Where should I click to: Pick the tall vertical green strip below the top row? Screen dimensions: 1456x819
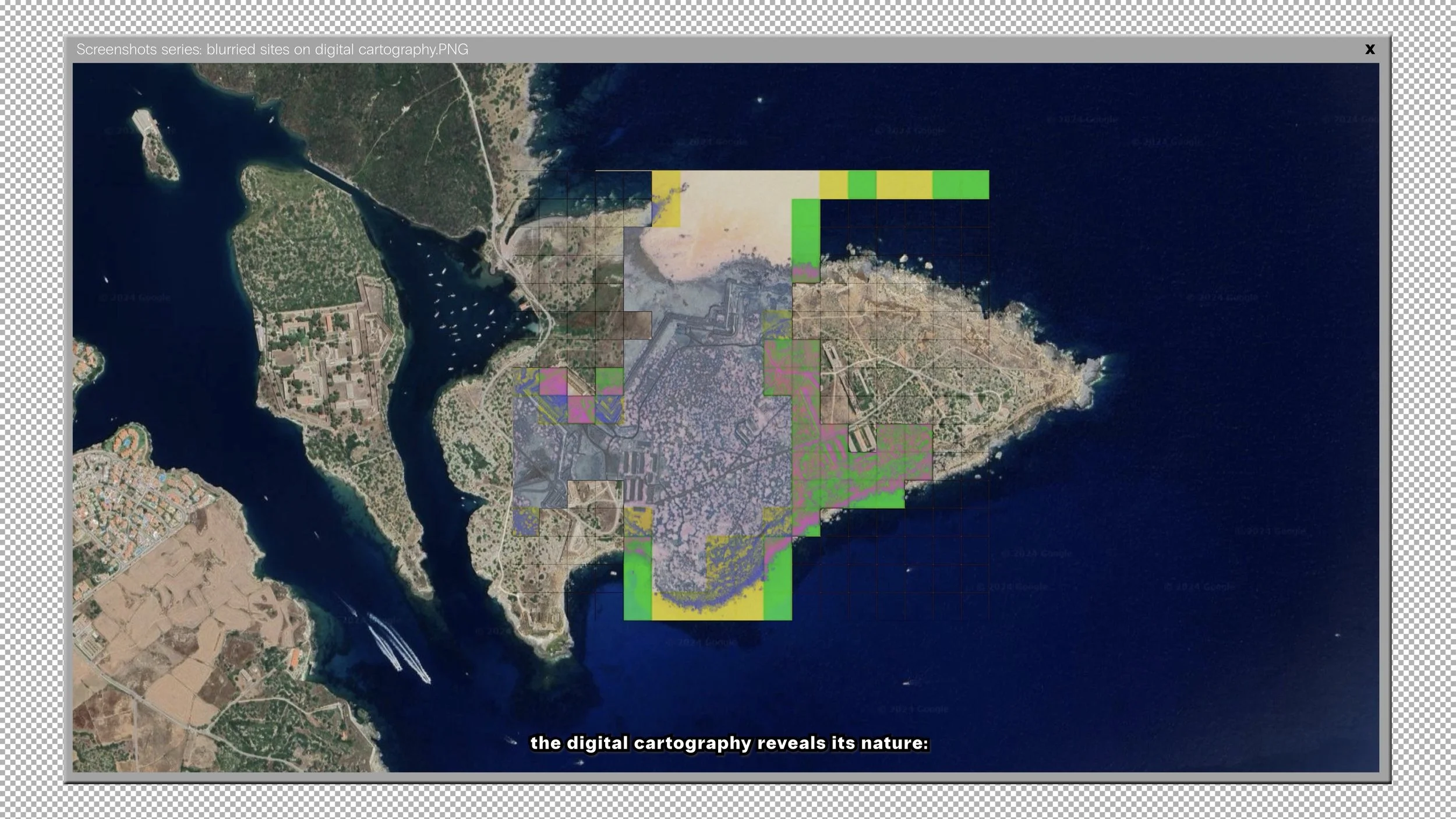pyautogui.click(x=806, y=239)
